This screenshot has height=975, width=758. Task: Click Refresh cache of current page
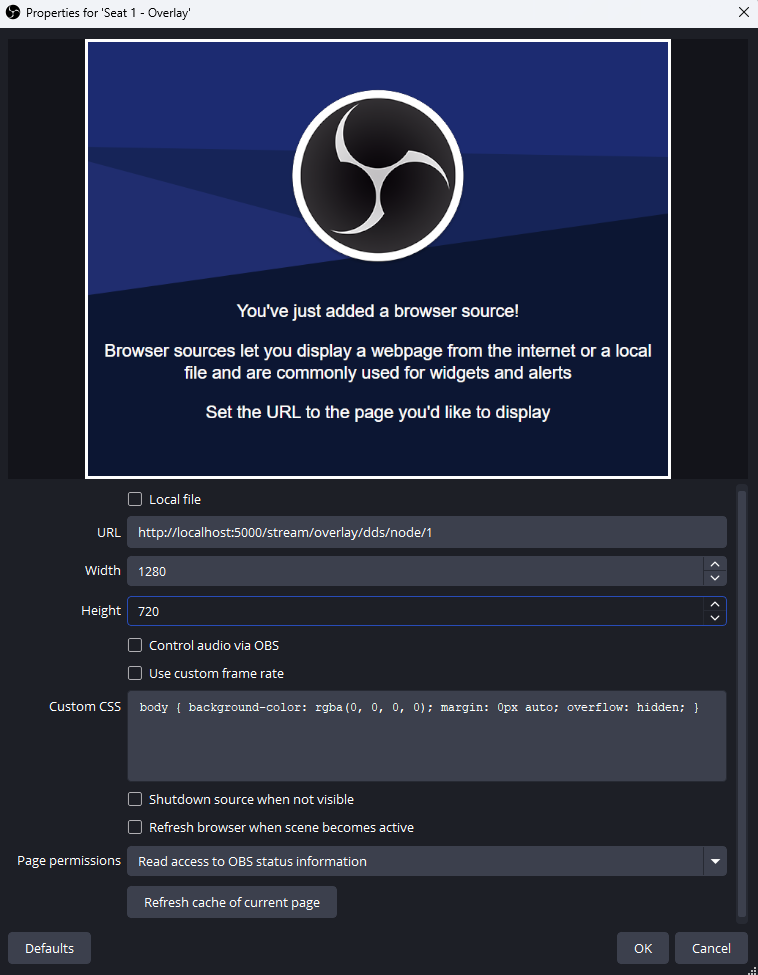tap(232, 902)
